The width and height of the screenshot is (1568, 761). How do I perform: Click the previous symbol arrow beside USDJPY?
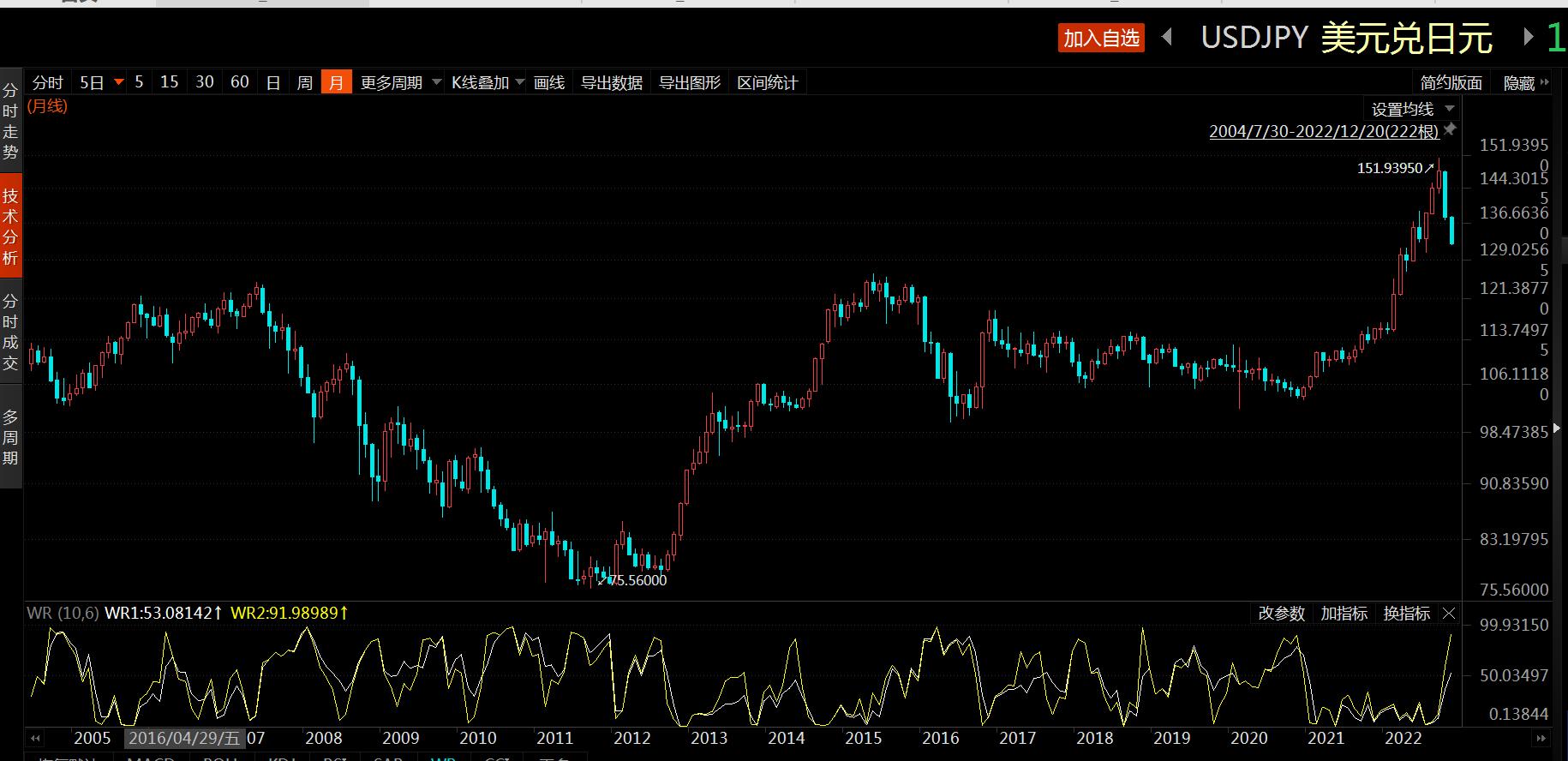coord(1167,37)
